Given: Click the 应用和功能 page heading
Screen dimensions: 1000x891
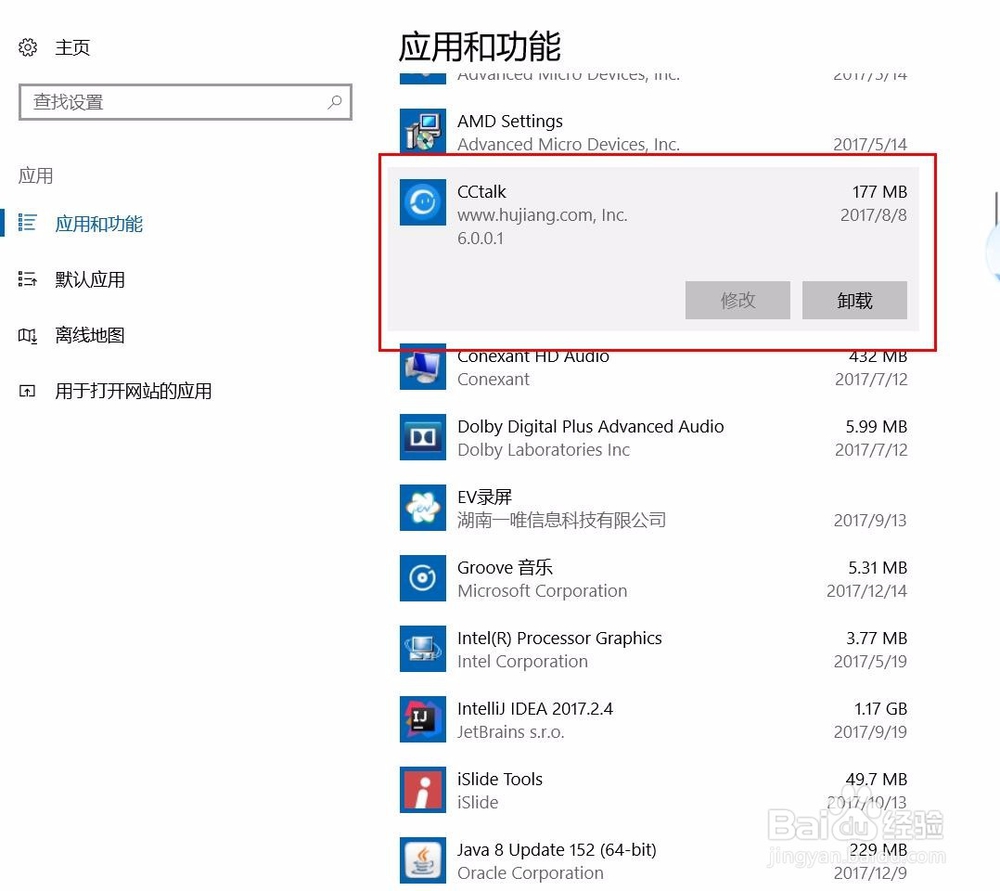Looking at the screenshot, I should [480, 46].
